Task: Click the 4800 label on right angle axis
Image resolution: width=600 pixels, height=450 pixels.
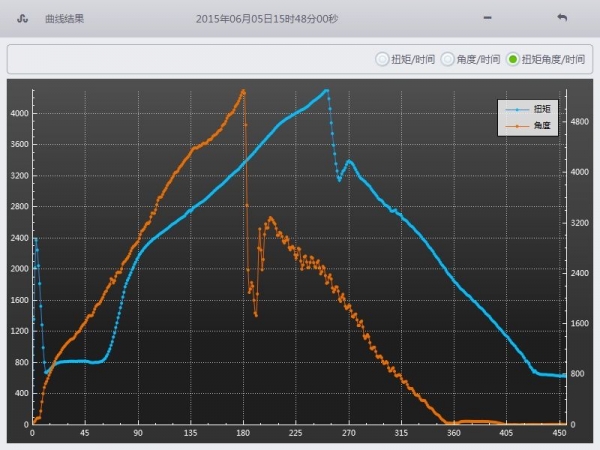Action: [580, 121]
